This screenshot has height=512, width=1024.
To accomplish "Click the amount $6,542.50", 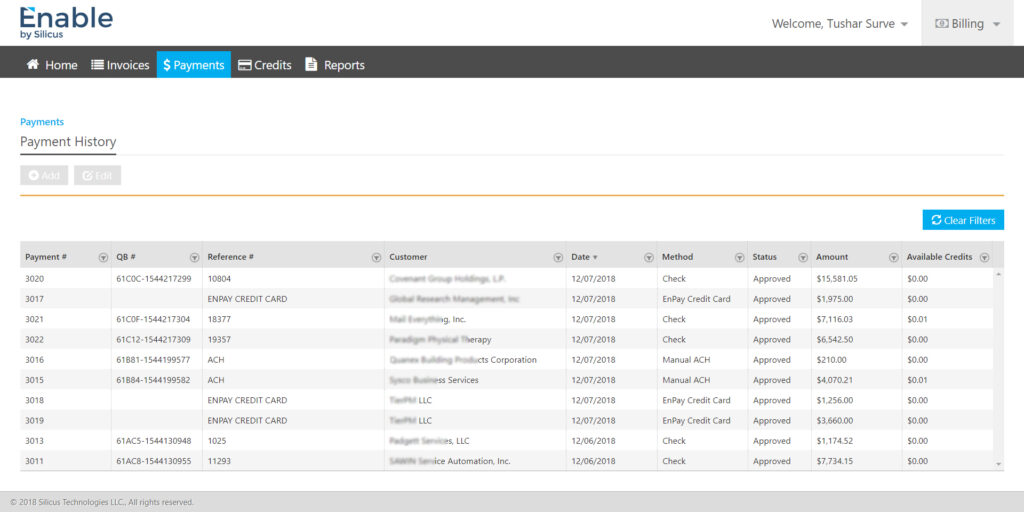I will coord(835,340).
